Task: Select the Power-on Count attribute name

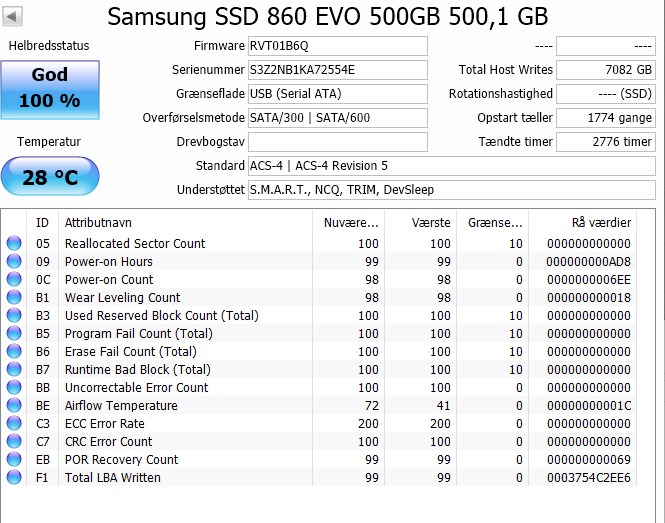Action: click(109, 280)
